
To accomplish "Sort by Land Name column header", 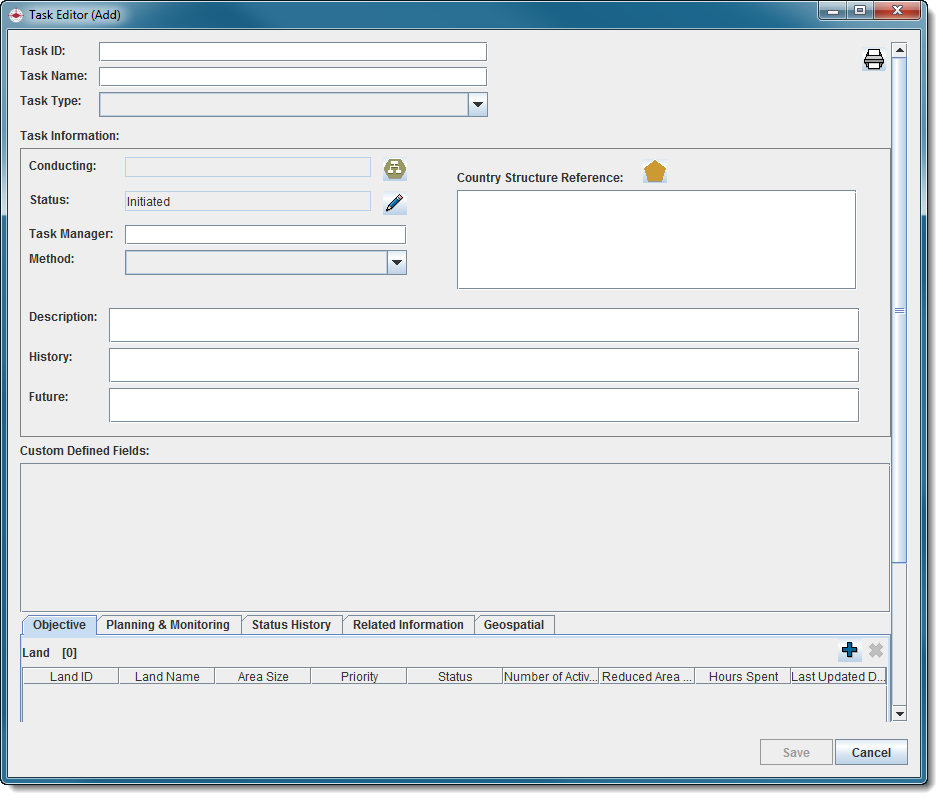I will tap(167, 677).
